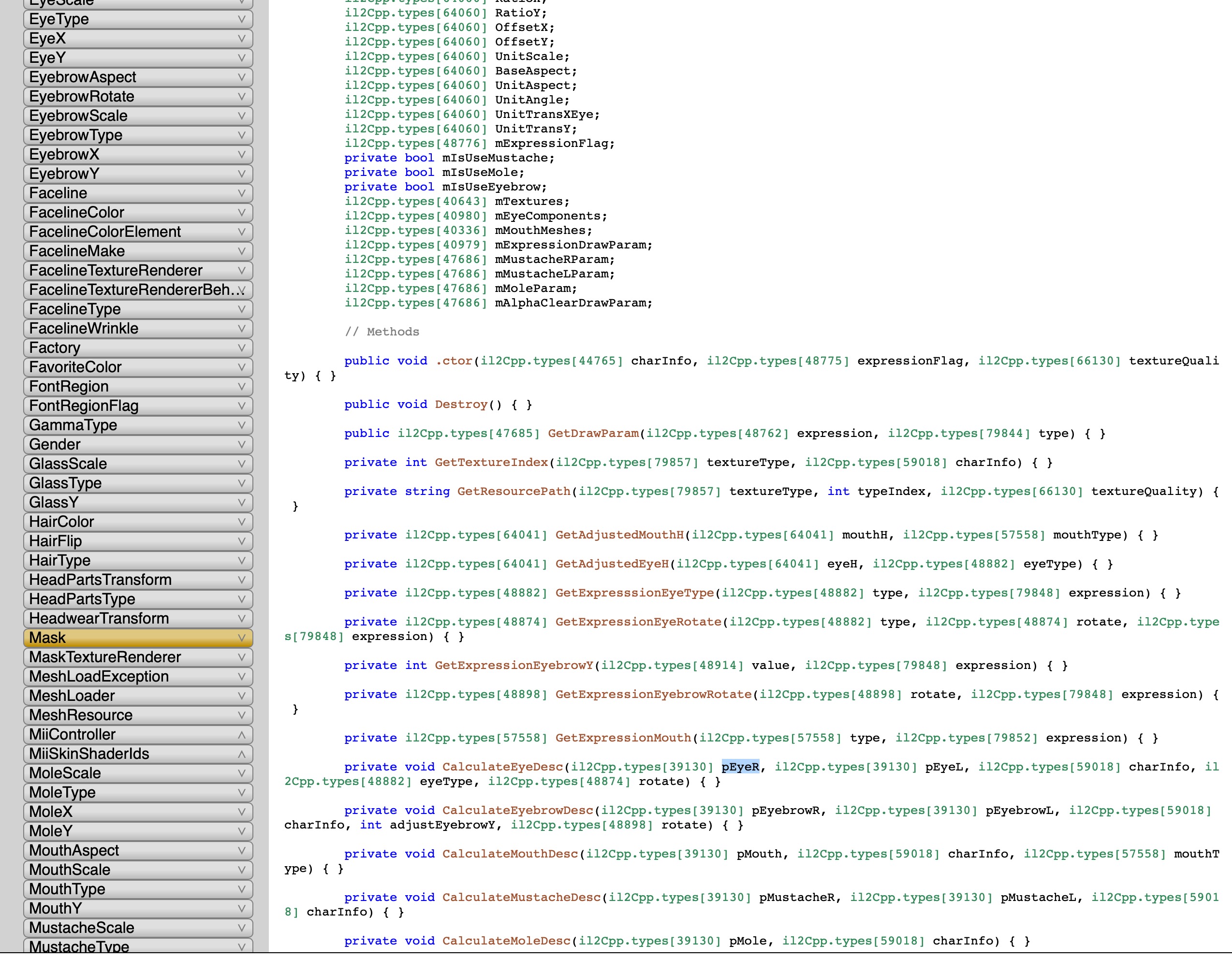Expand the Factory item chevron
This screenshot has width=1232, height=959.
point(241,348)
